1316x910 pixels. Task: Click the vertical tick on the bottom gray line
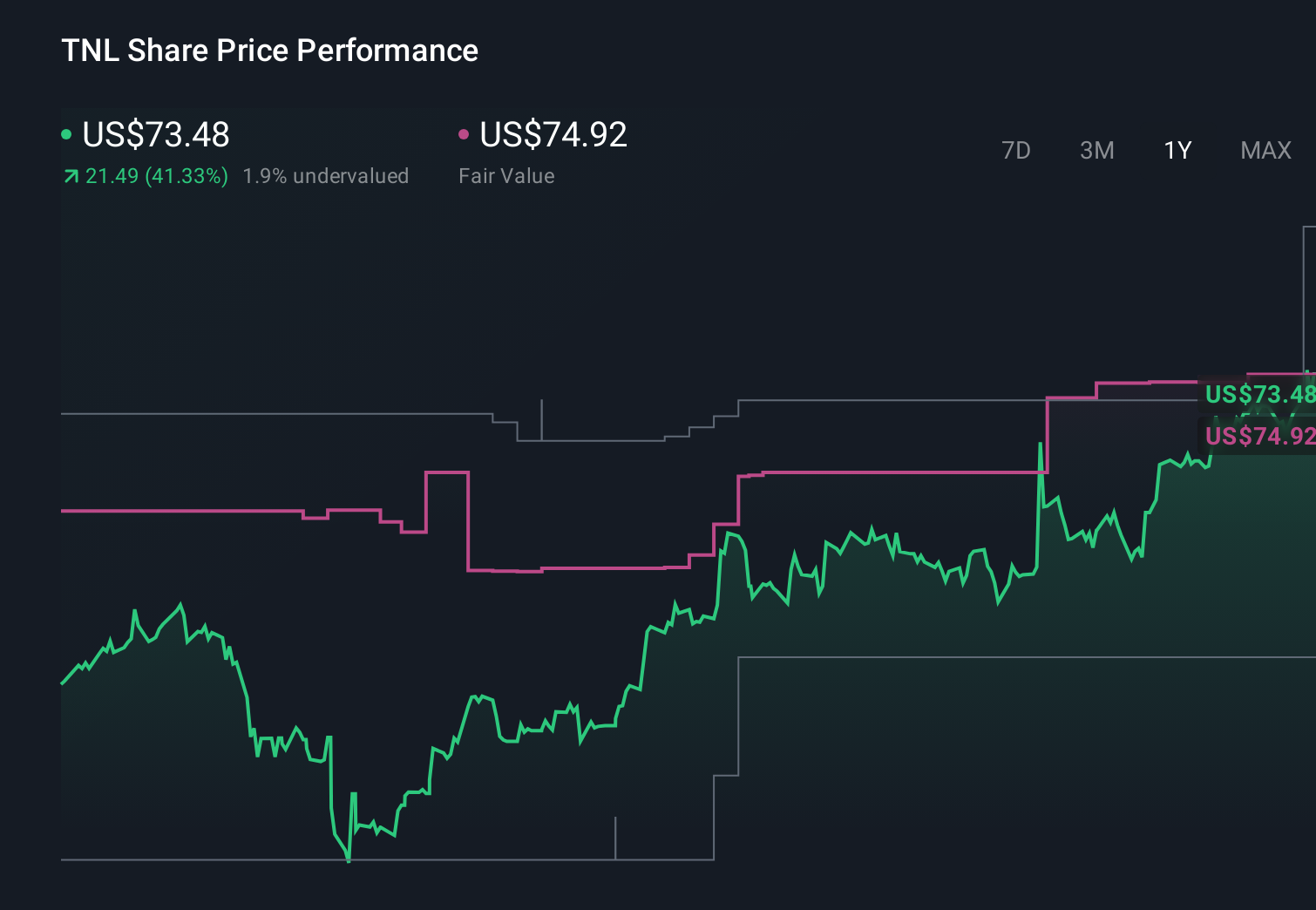(615, 838)
